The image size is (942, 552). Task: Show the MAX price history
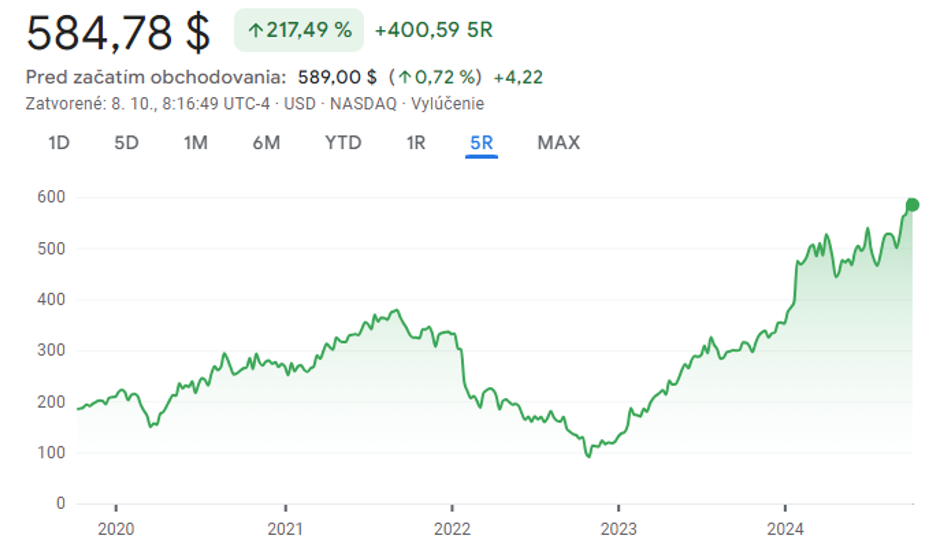(558, 143)
